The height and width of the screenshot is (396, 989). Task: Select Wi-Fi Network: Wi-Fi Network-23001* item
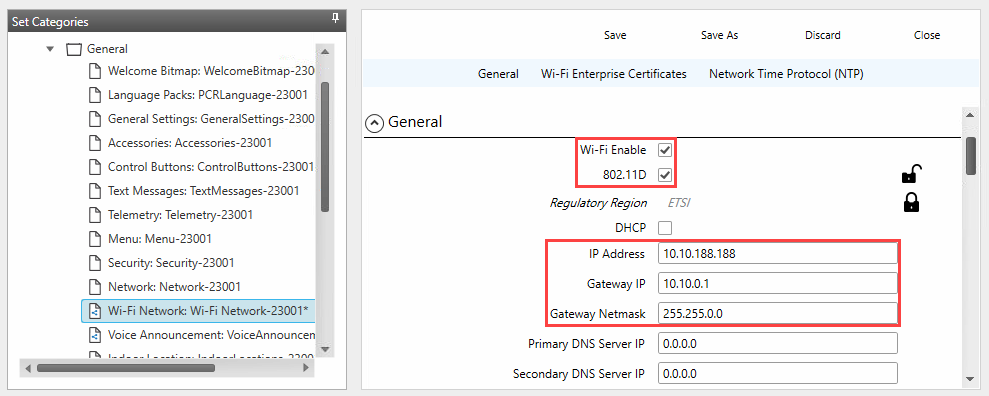coord(199,311)
